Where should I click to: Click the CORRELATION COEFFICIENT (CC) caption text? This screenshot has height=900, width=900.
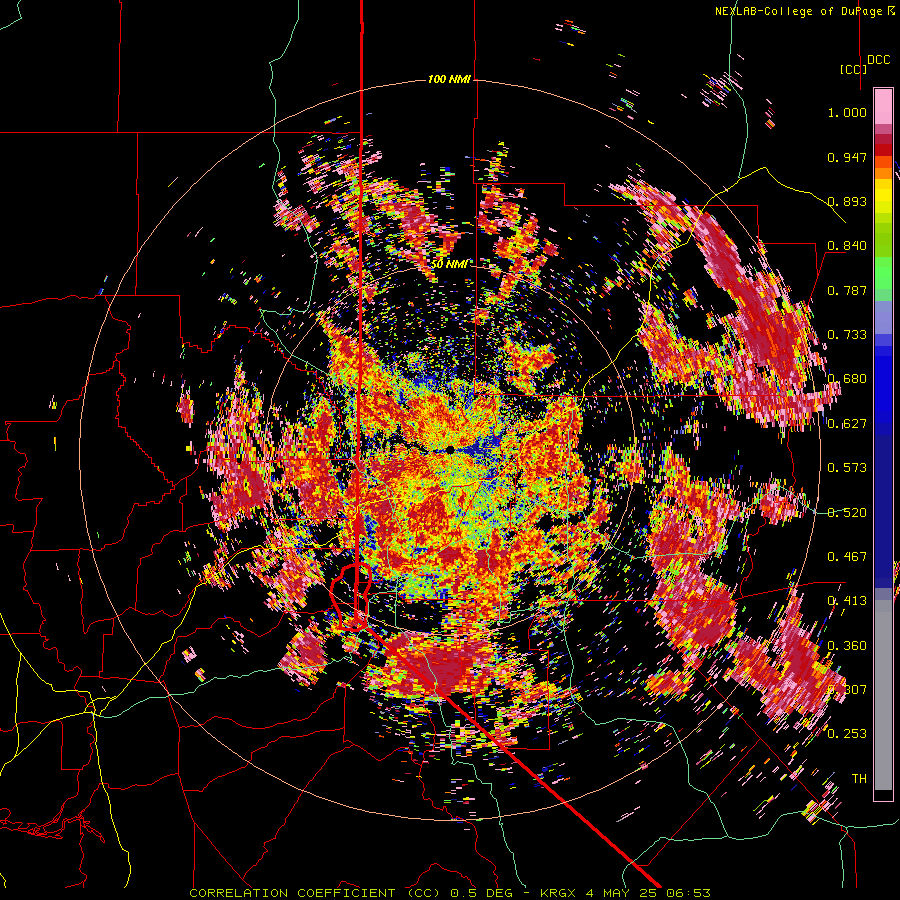[314, 893]
